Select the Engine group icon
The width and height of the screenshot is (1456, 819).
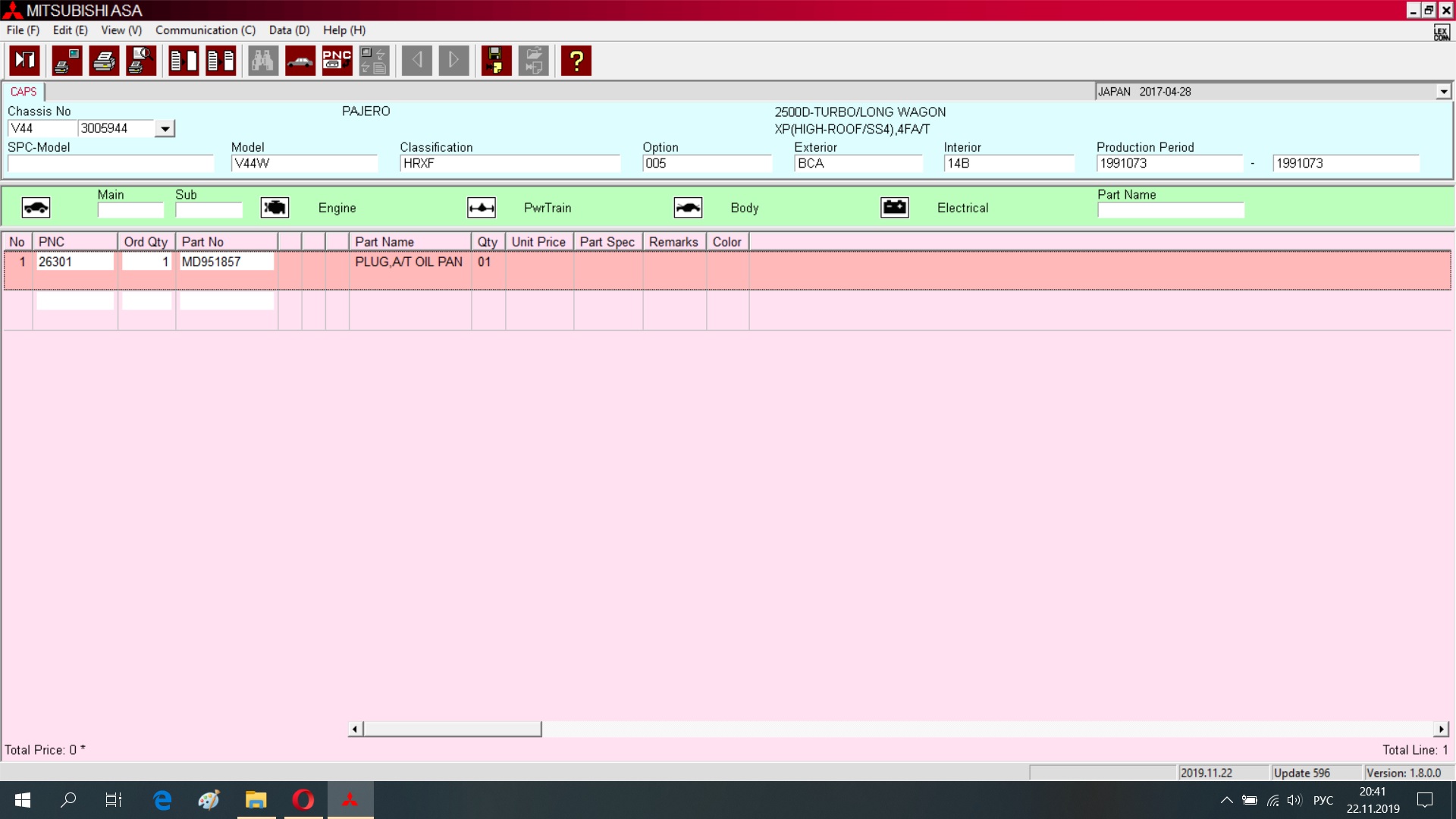275,208
